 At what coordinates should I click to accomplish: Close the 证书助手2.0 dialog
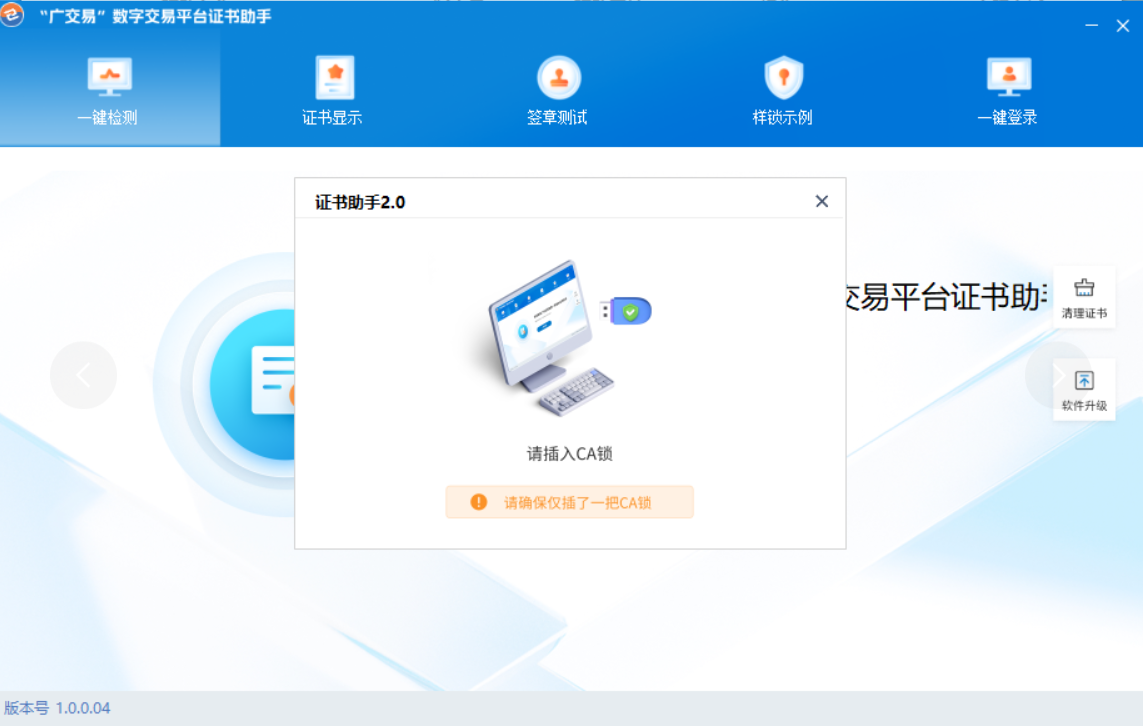(x=822, y=201)
